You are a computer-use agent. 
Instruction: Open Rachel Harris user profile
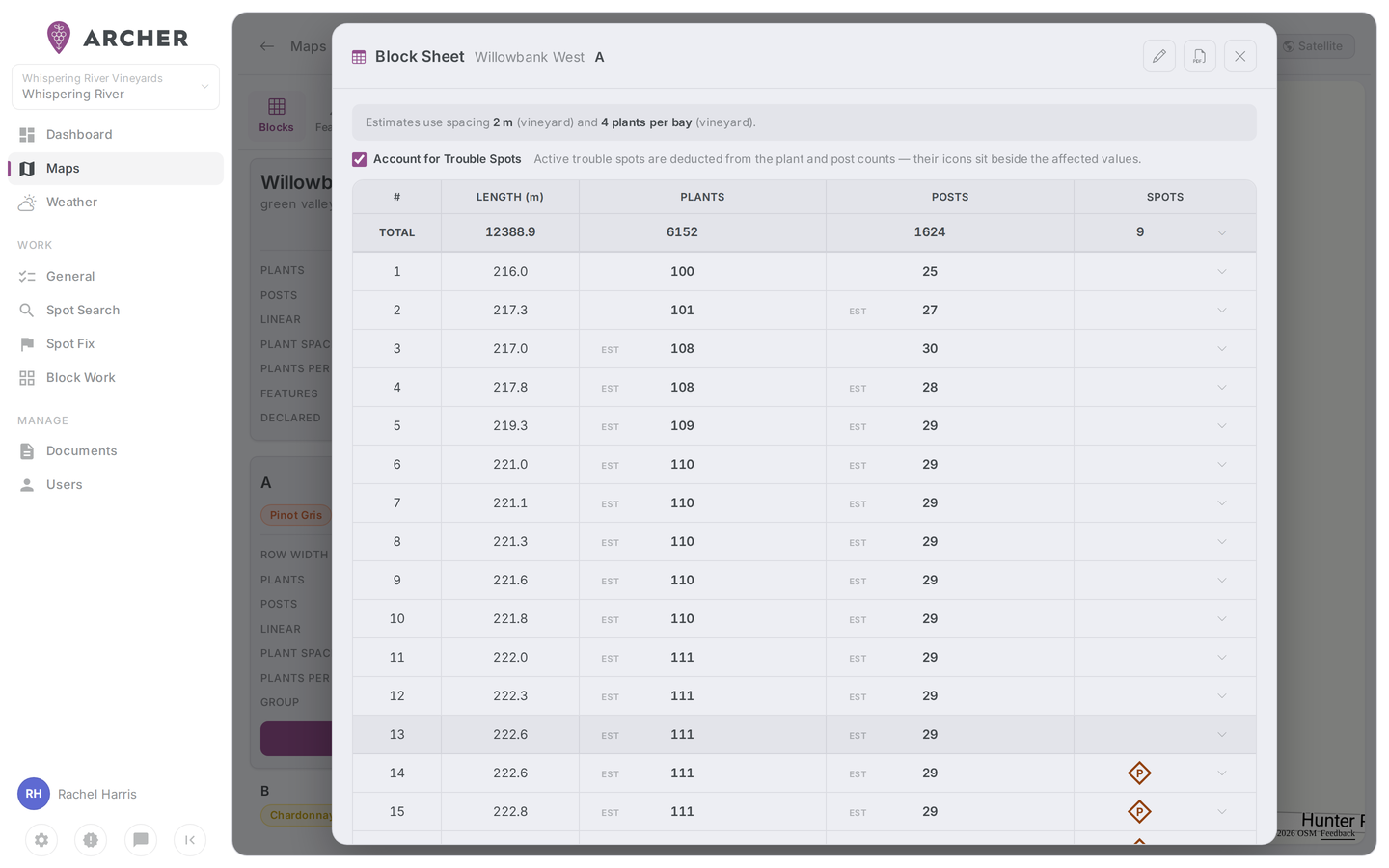click(77, 794)
